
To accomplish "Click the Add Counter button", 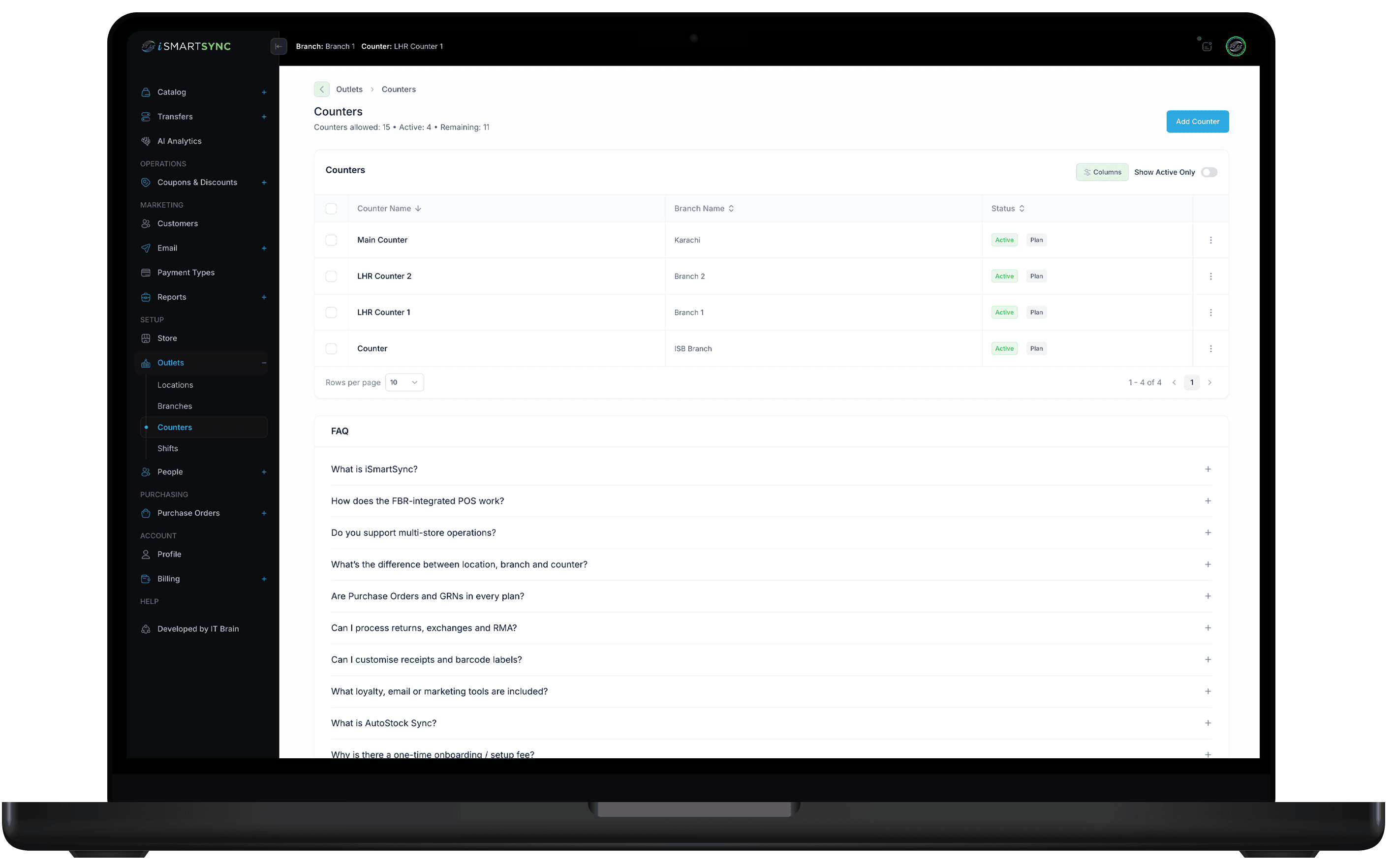I will 1197,121.
